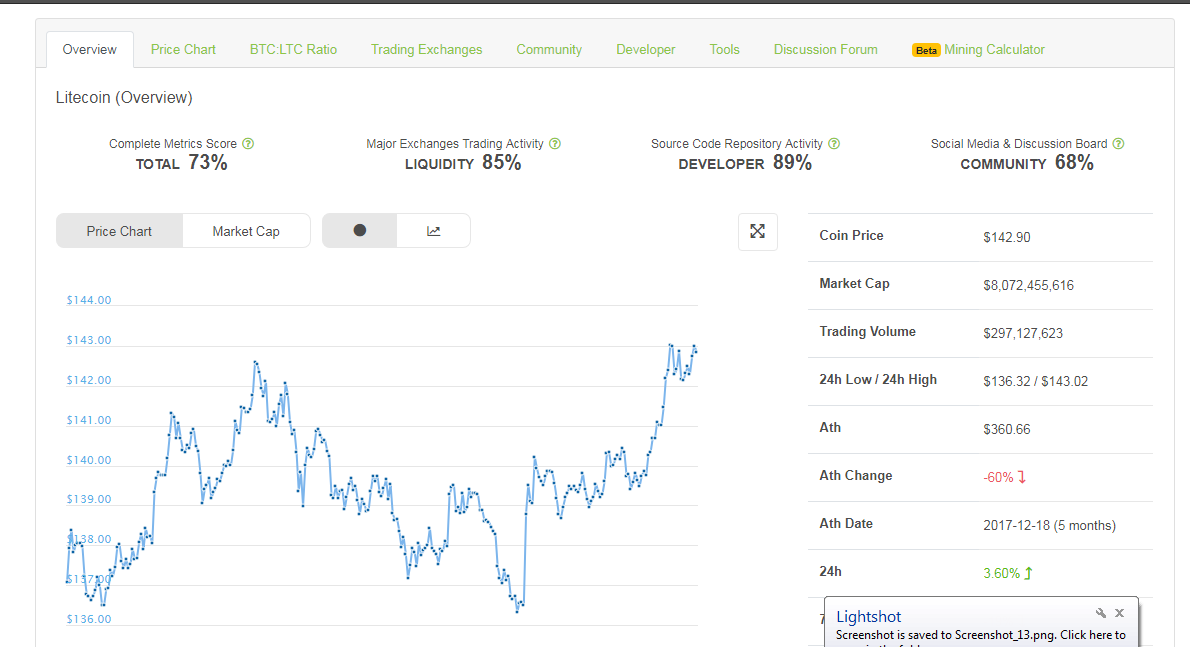Click the Trading Volume row label
Viewport: 1190px width, 647px height.
867,331
